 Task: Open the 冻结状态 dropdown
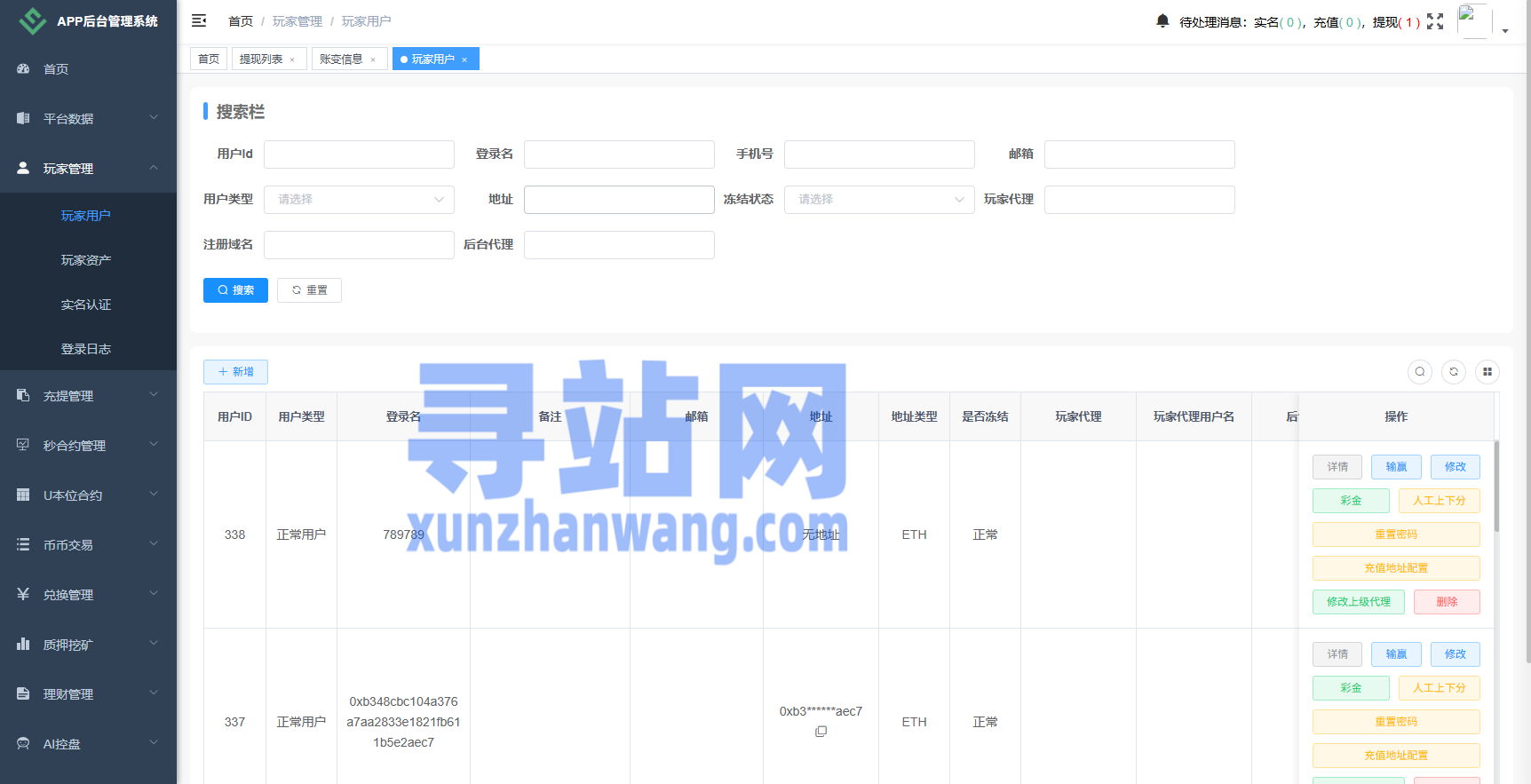coord(879,200)
